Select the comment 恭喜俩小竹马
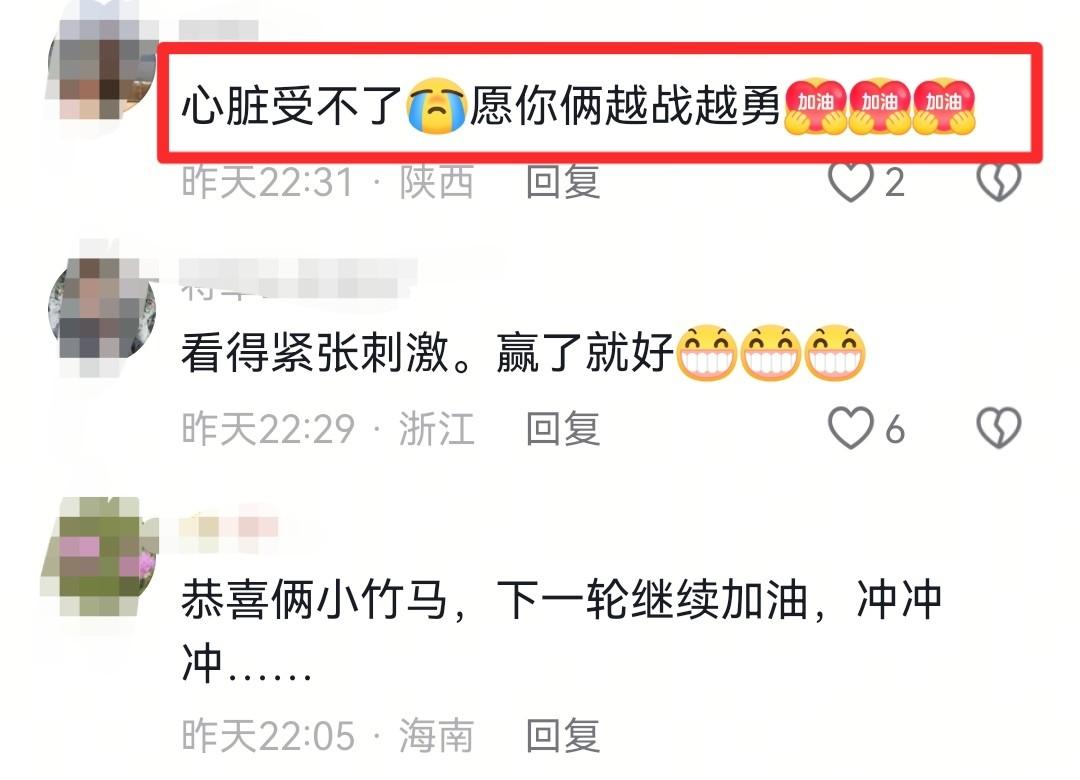The width and height of the screenshot is (1080, 780). tap(315, 598)
